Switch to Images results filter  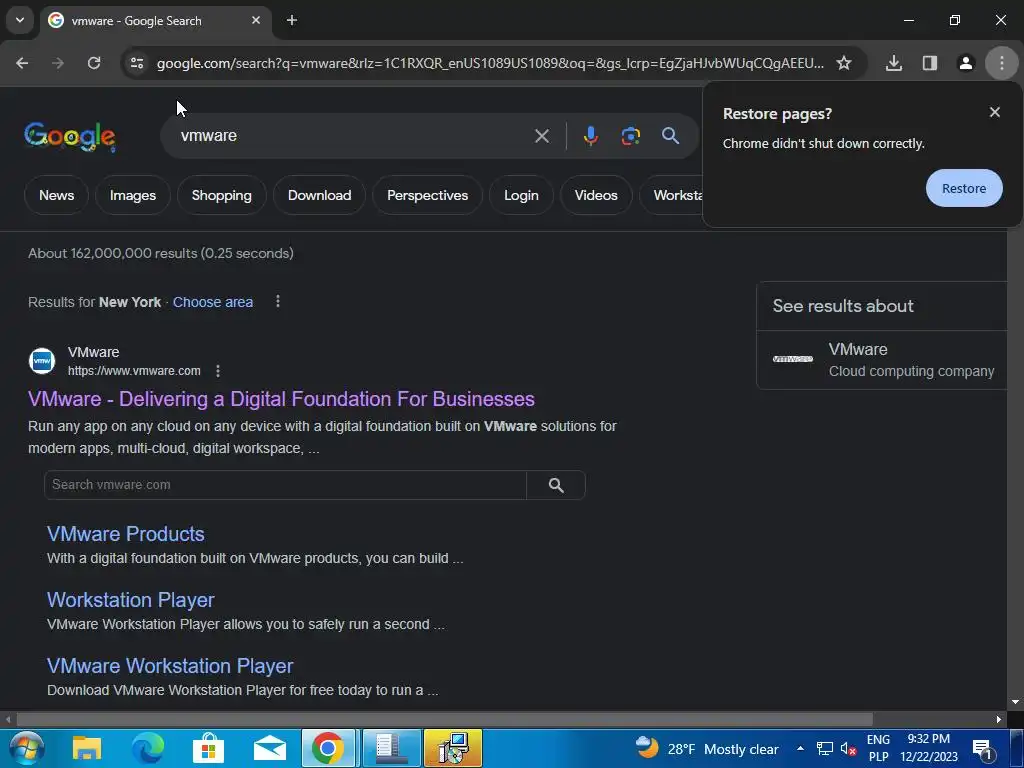pos(133,195)
